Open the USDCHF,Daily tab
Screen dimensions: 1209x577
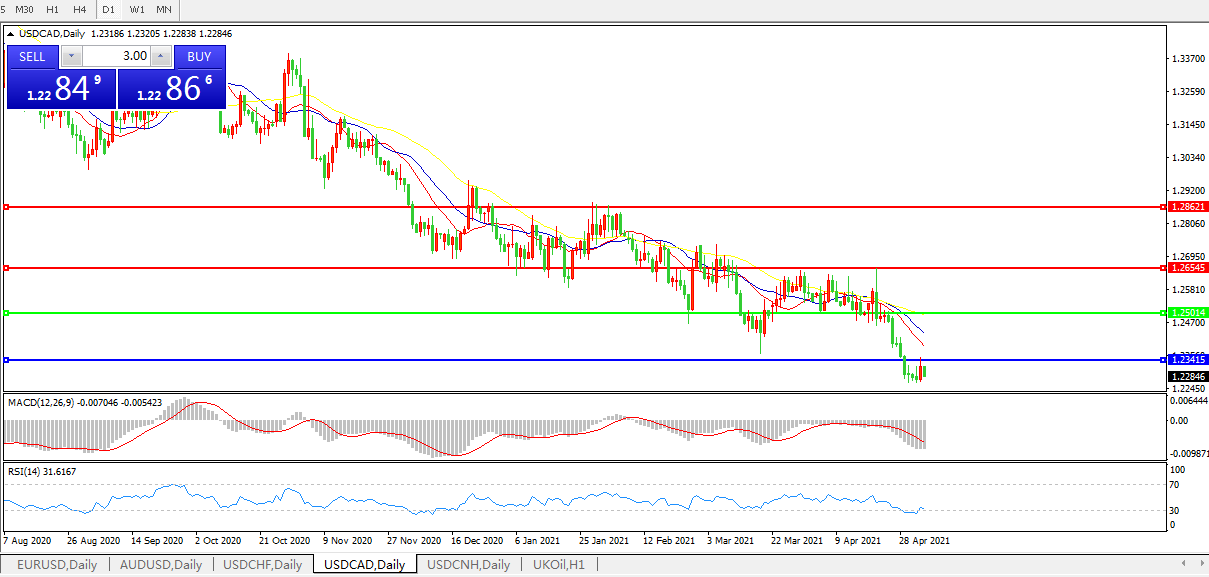[x=262, y=565]
